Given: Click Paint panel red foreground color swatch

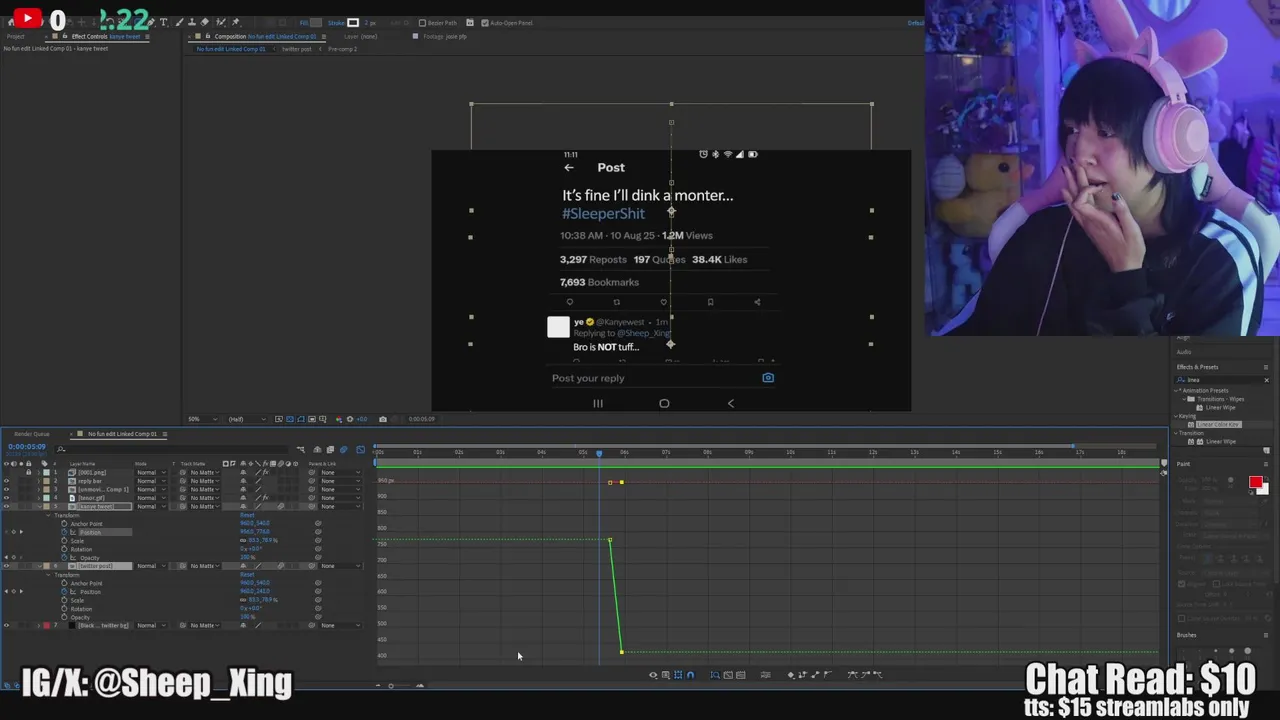Looking at the screenshot, I should point(1256,482).
